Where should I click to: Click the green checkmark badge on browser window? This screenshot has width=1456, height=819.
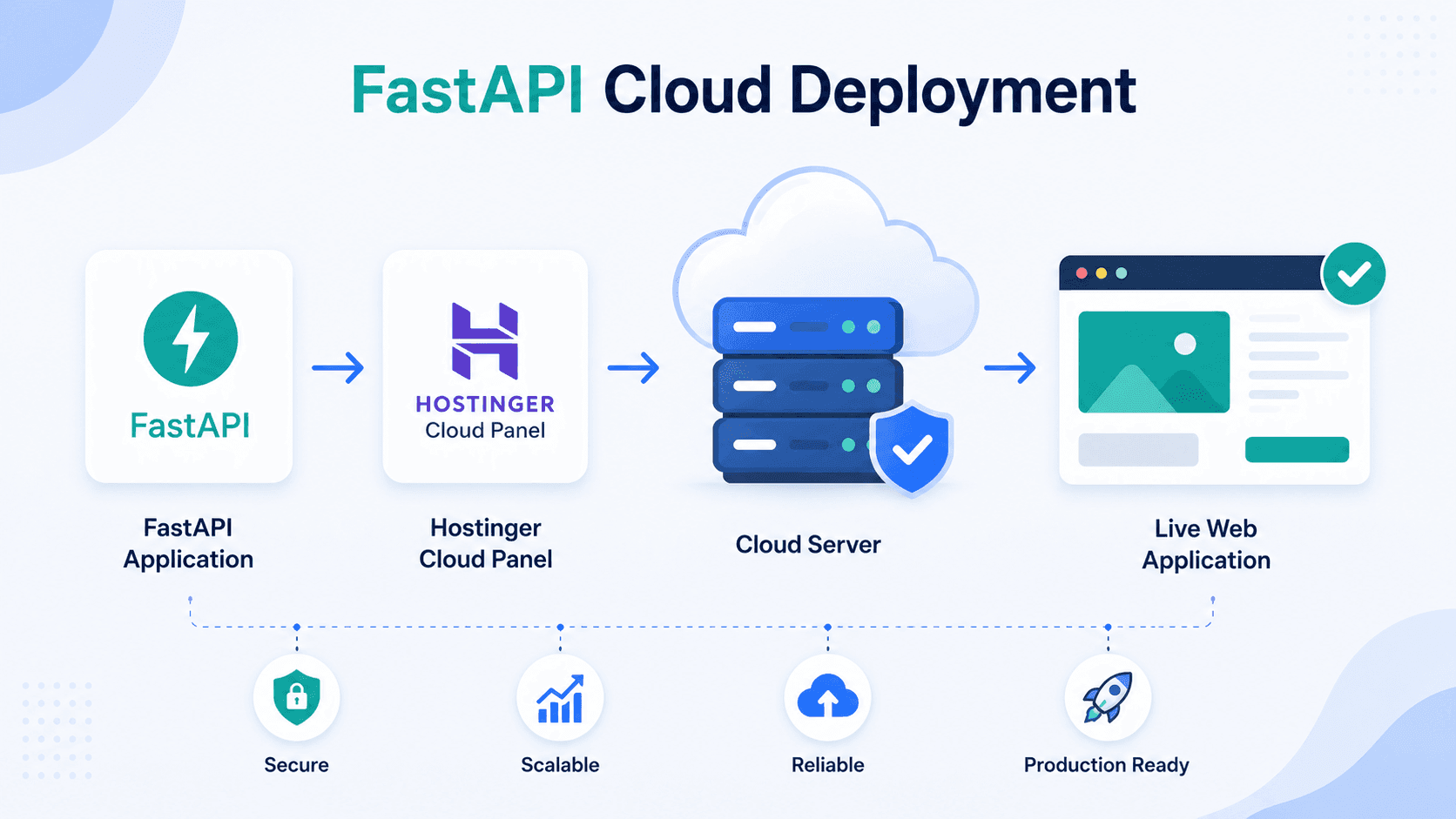tap(1354, 274)
